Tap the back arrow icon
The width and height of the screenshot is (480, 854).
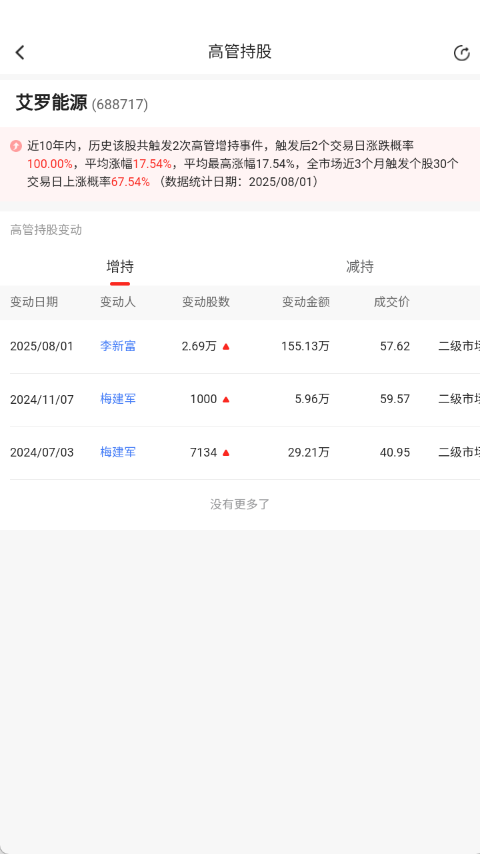20,52
